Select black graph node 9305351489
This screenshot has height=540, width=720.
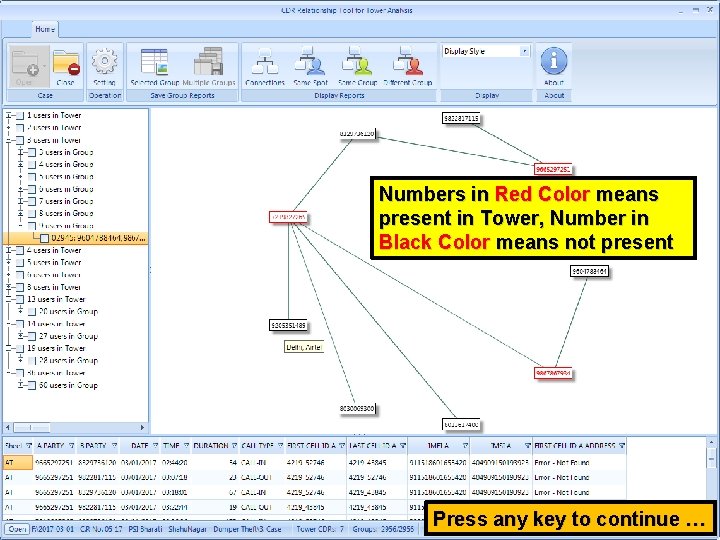(x=288, y=326)
